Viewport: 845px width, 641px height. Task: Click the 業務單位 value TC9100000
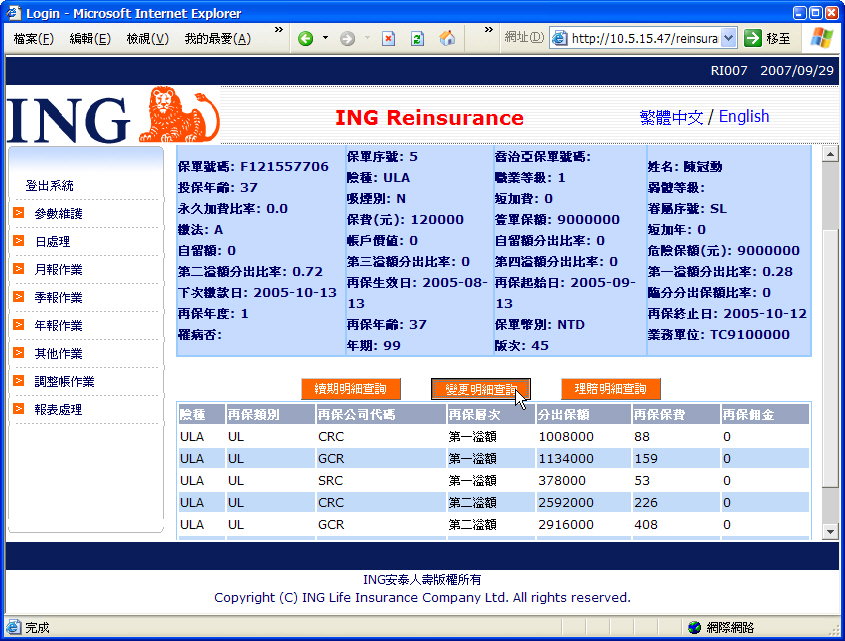[x=750, y=335]
